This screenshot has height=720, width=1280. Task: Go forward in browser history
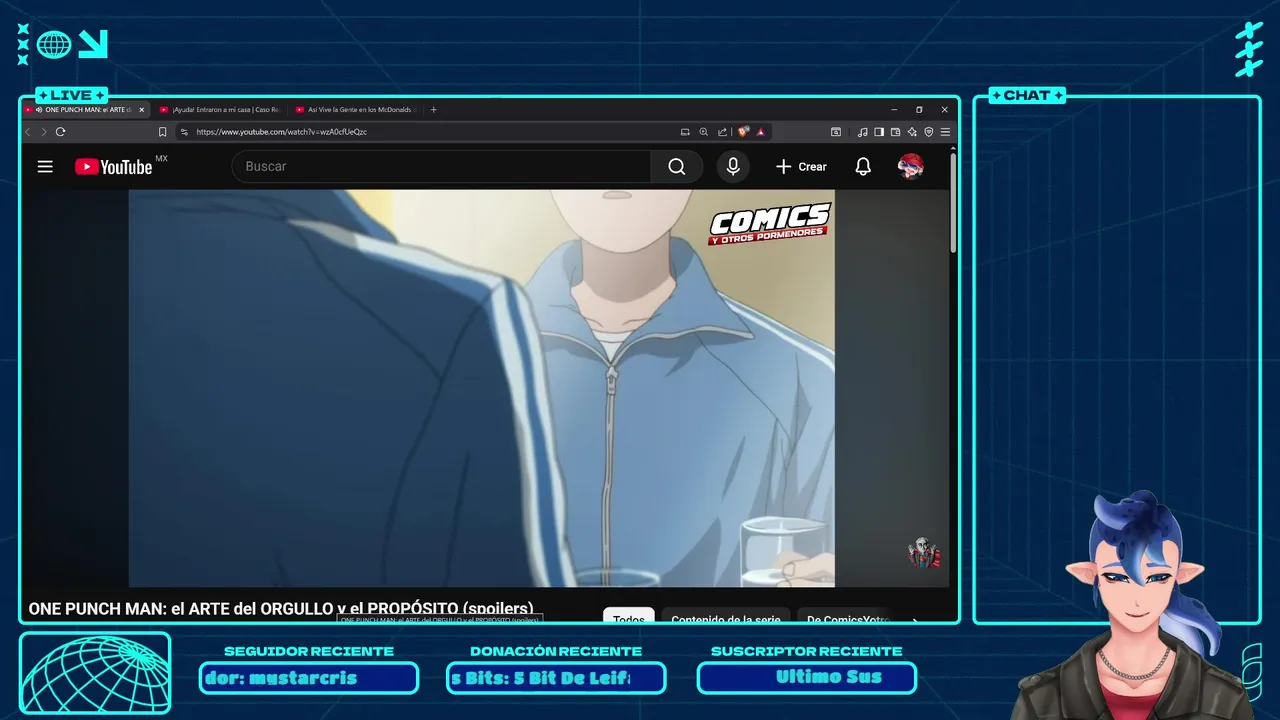43,132
